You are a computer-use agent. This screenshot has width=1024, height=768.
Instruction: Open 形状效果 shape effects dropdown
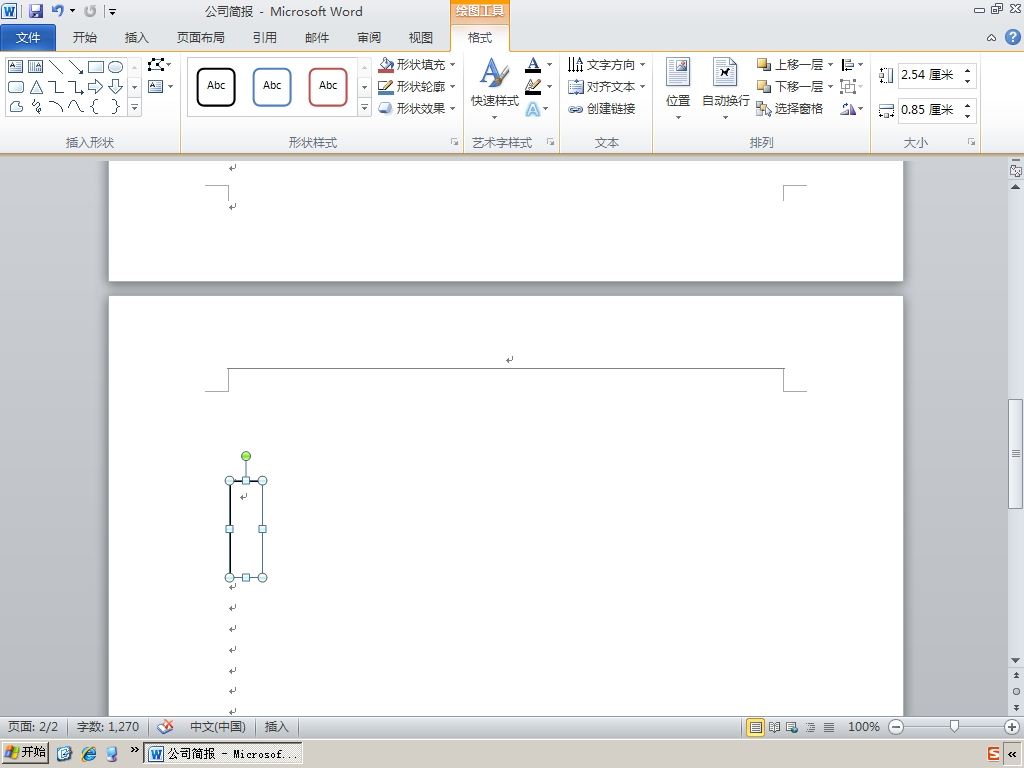(x=417, y=108)
